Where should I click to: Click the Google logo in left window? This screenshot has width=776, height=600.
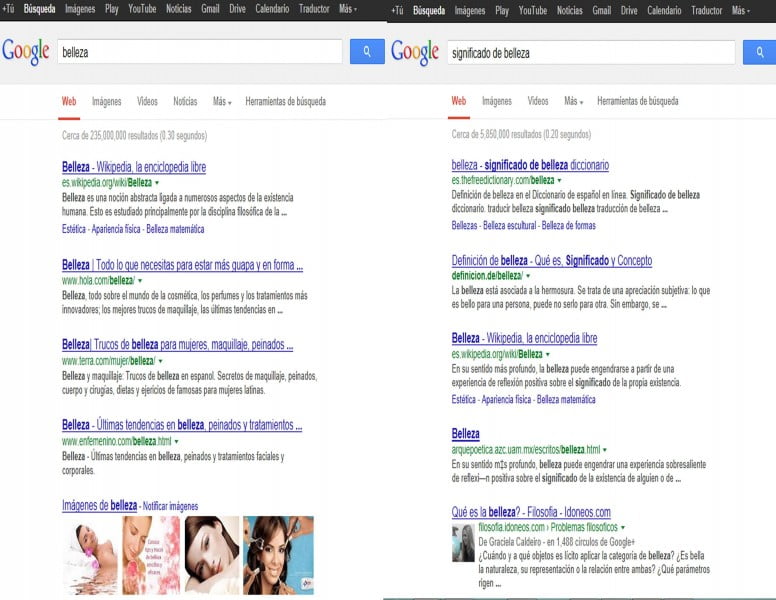(x=26, y=51)
